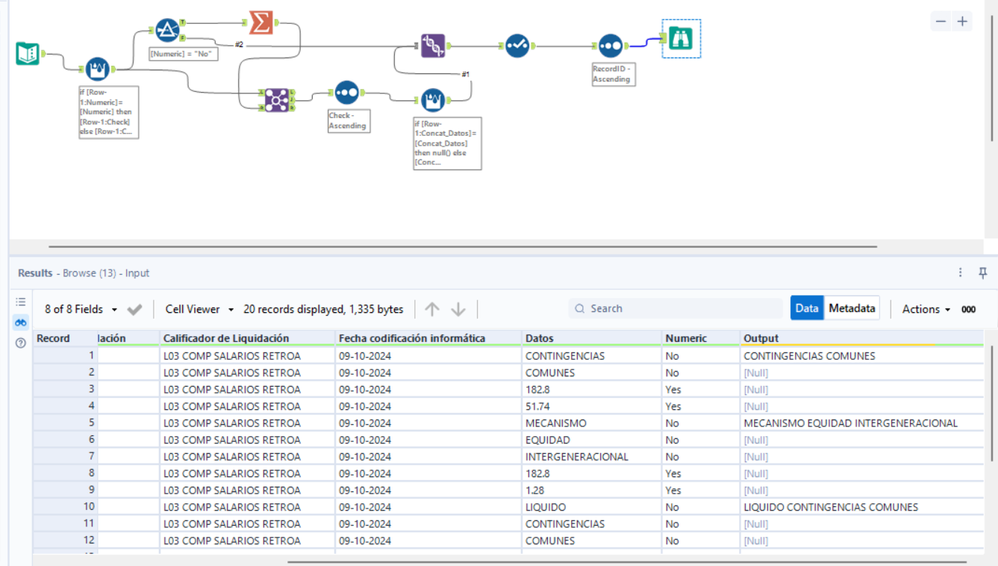
Task: Click the Datos column header
Action: [x=591, y=338]
